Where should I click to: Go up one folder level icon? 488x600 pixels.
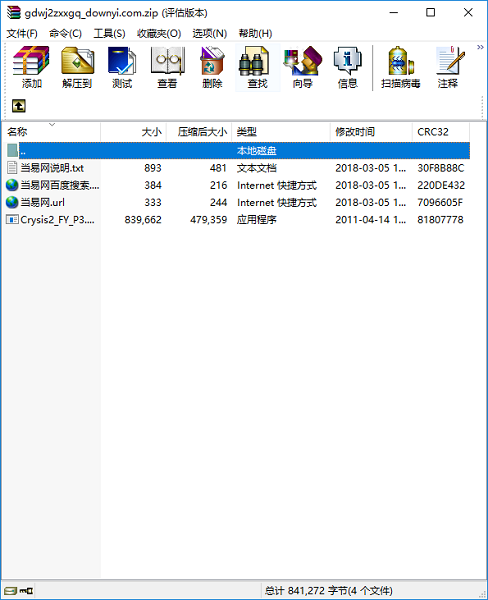coord(19,106)
